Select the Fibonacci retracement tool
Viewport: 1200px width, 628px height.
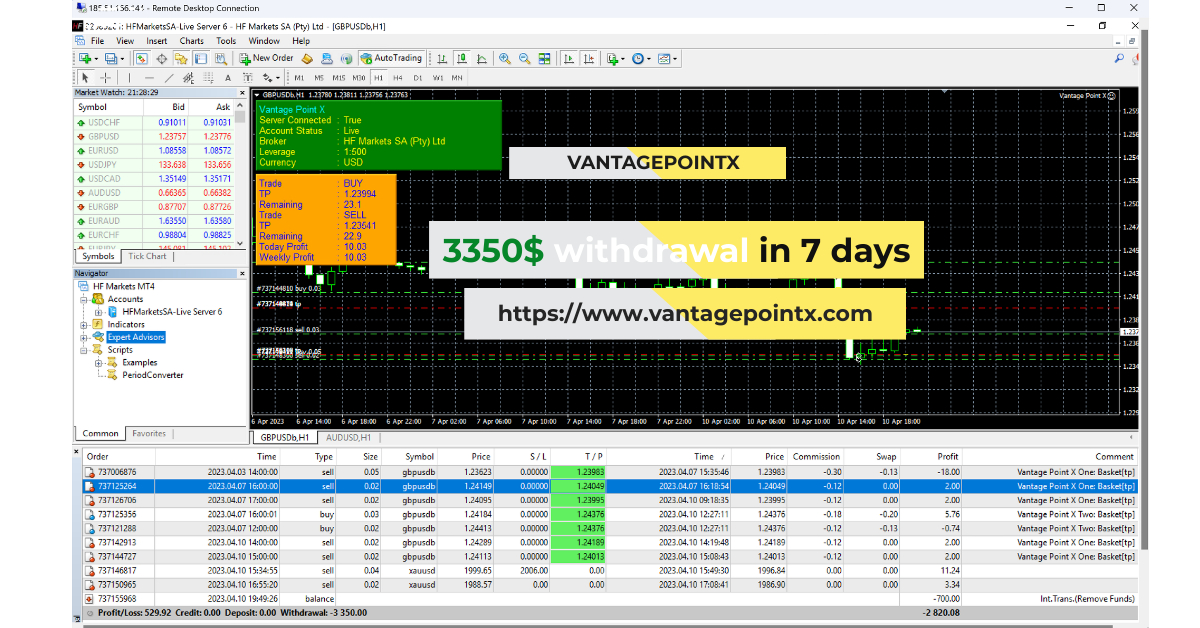(x=208, y=77)
